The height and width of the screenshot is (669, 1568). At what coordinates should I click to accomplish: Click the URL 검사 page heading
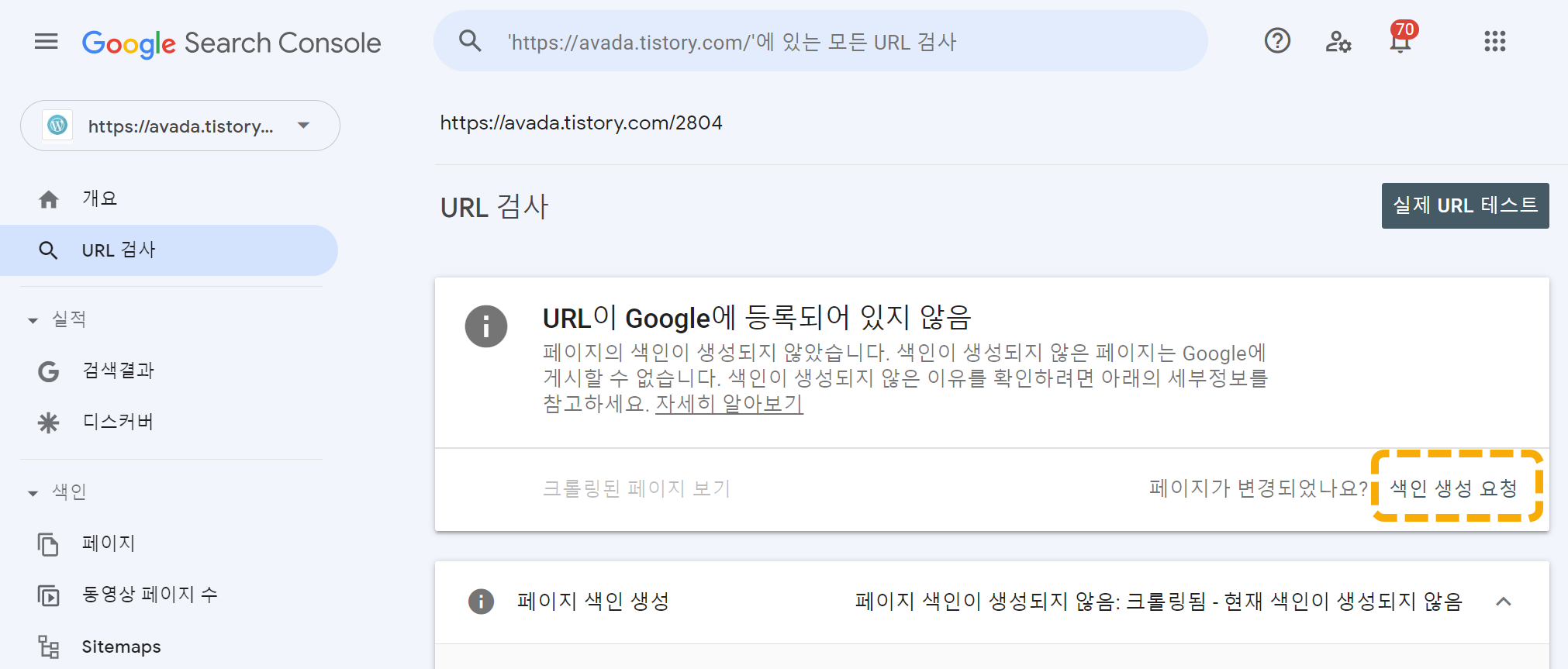(494, 207)
